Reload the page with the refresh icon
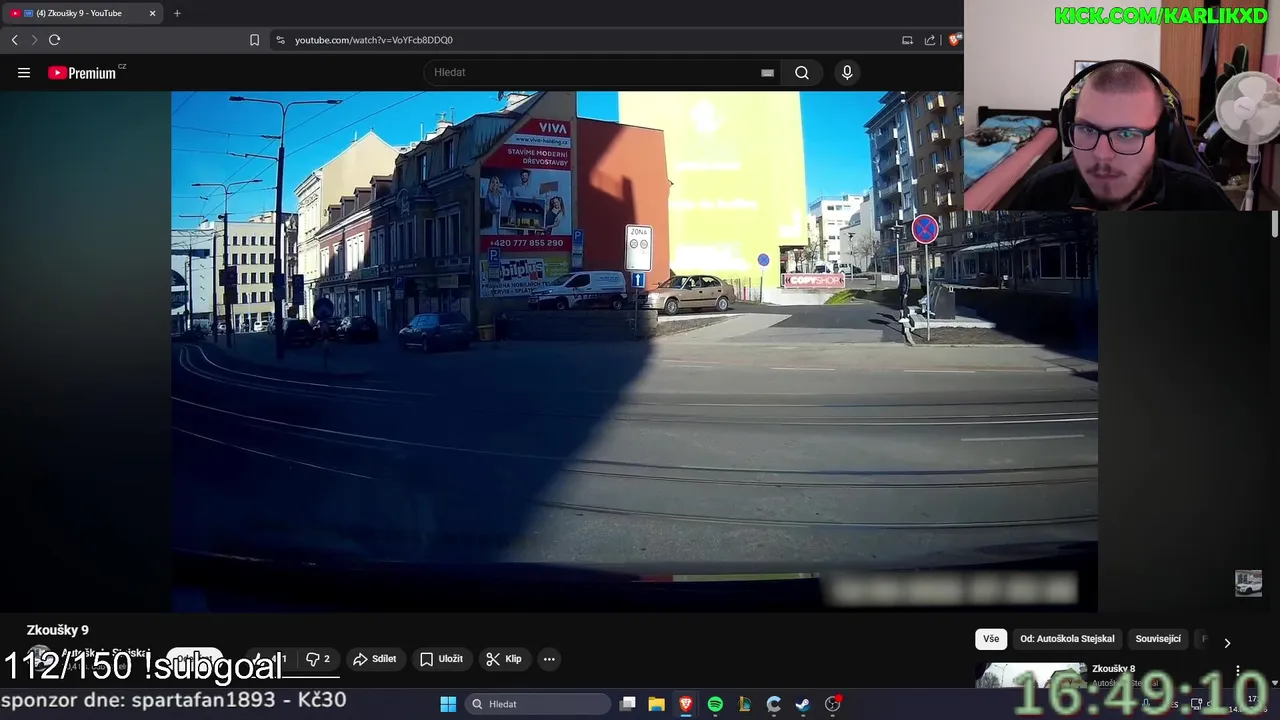Viewport: 1280px width, 720px height. [55, 40]
